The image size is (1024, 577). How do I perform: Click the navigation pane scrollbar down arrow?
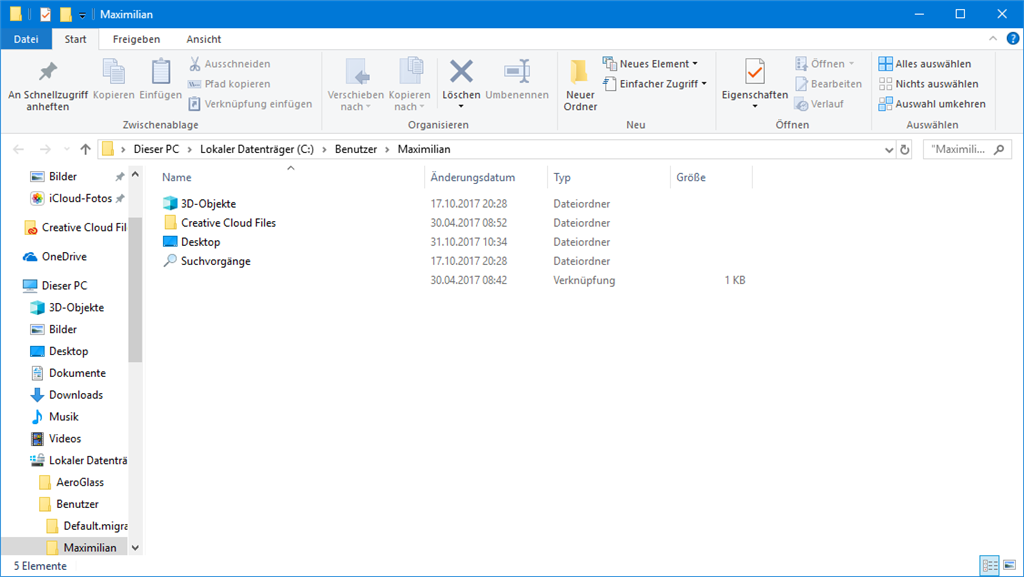click(135, 548)
